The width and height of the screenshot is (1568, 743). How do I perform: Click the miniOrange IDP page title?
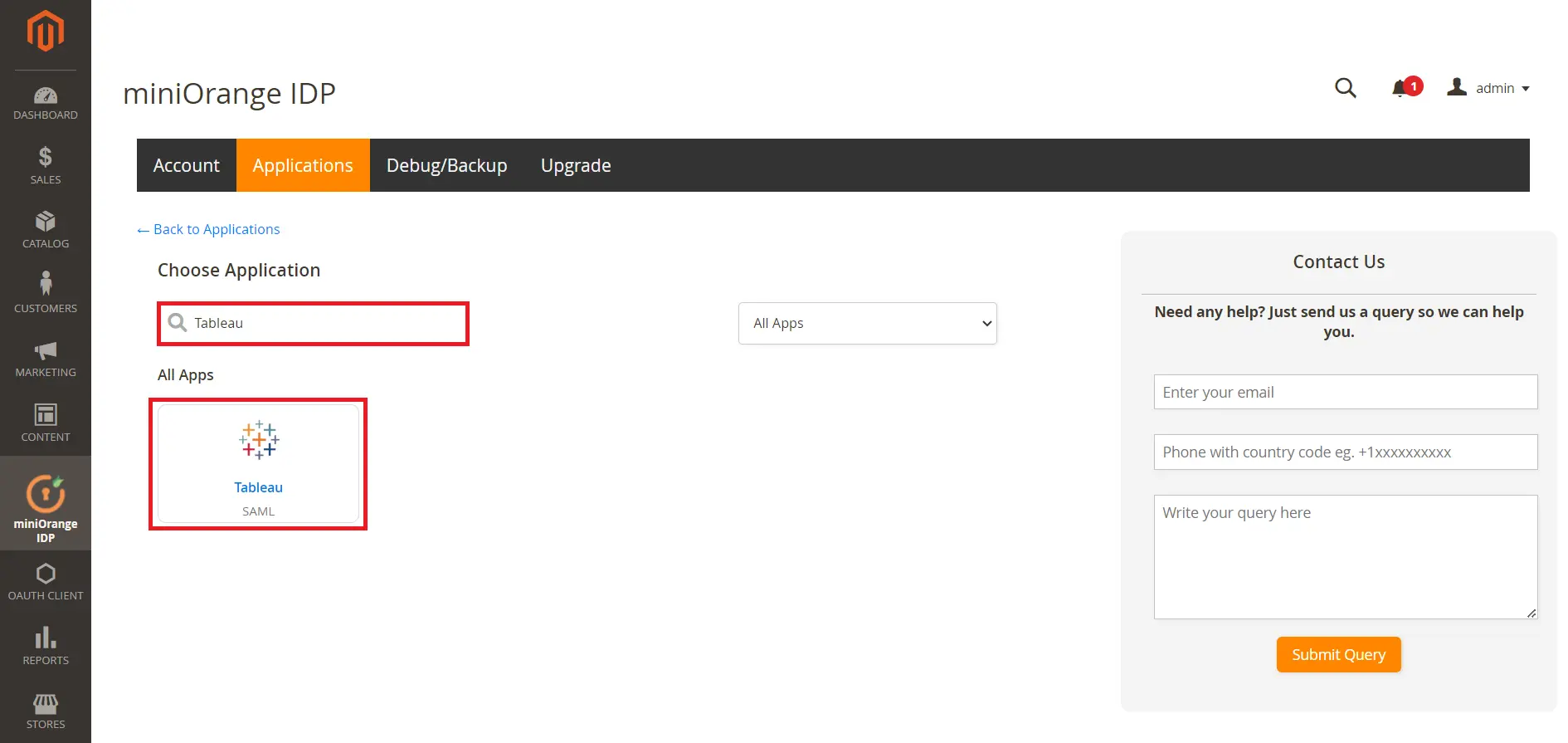(x=229, y=94)
